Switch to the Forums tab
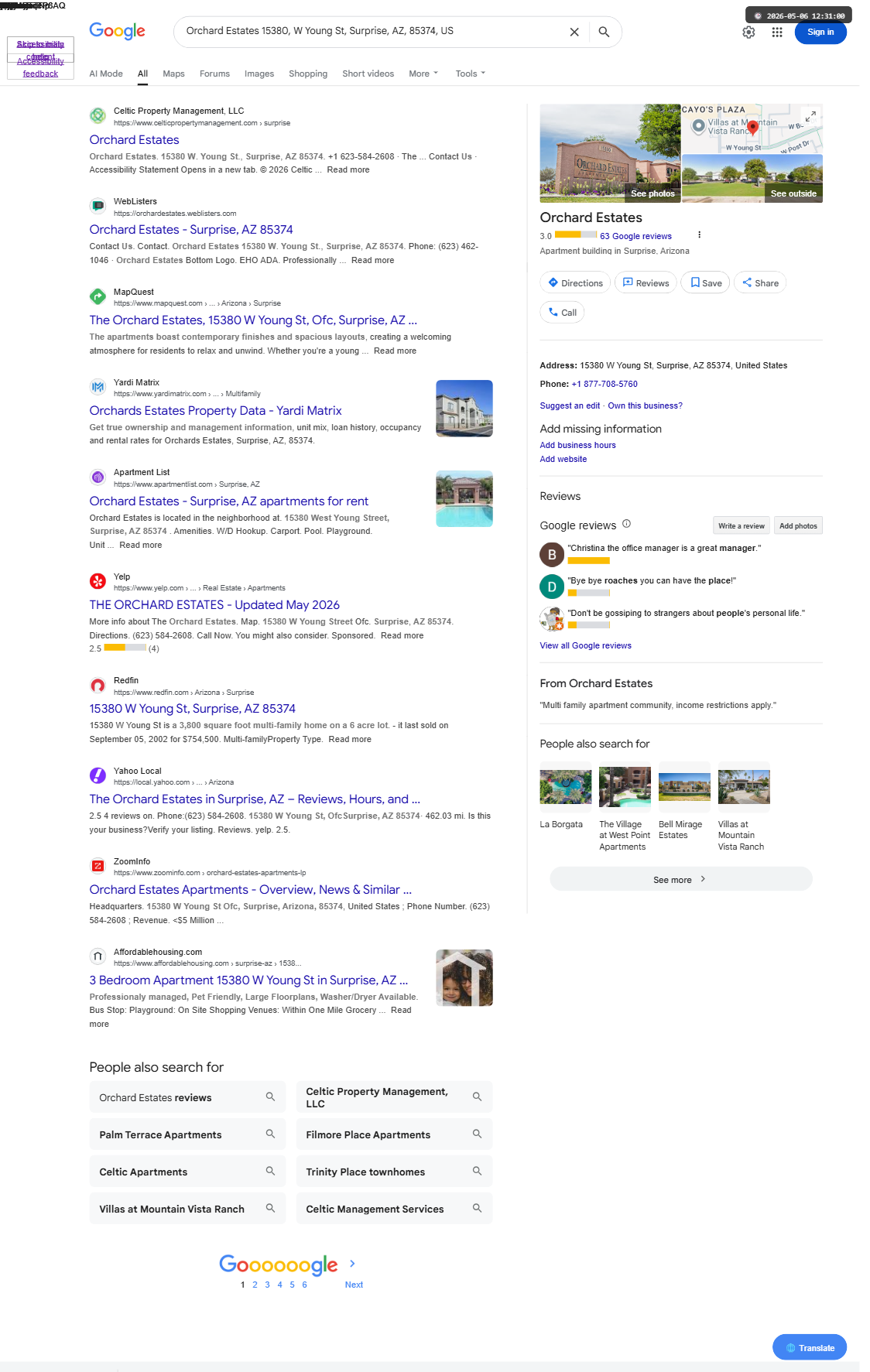This screenshot has height=1372, width=870. [214, 74]
